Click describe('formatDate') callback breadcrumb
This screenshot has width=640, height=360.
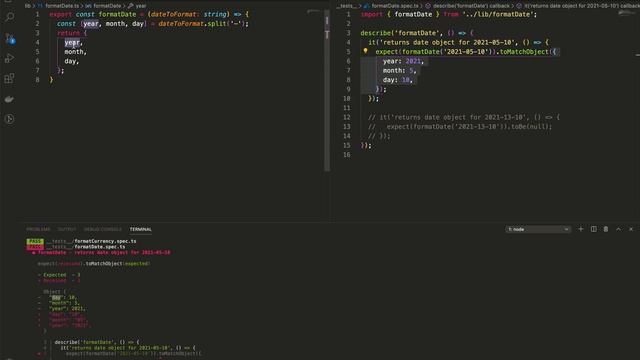coord(471,6)
